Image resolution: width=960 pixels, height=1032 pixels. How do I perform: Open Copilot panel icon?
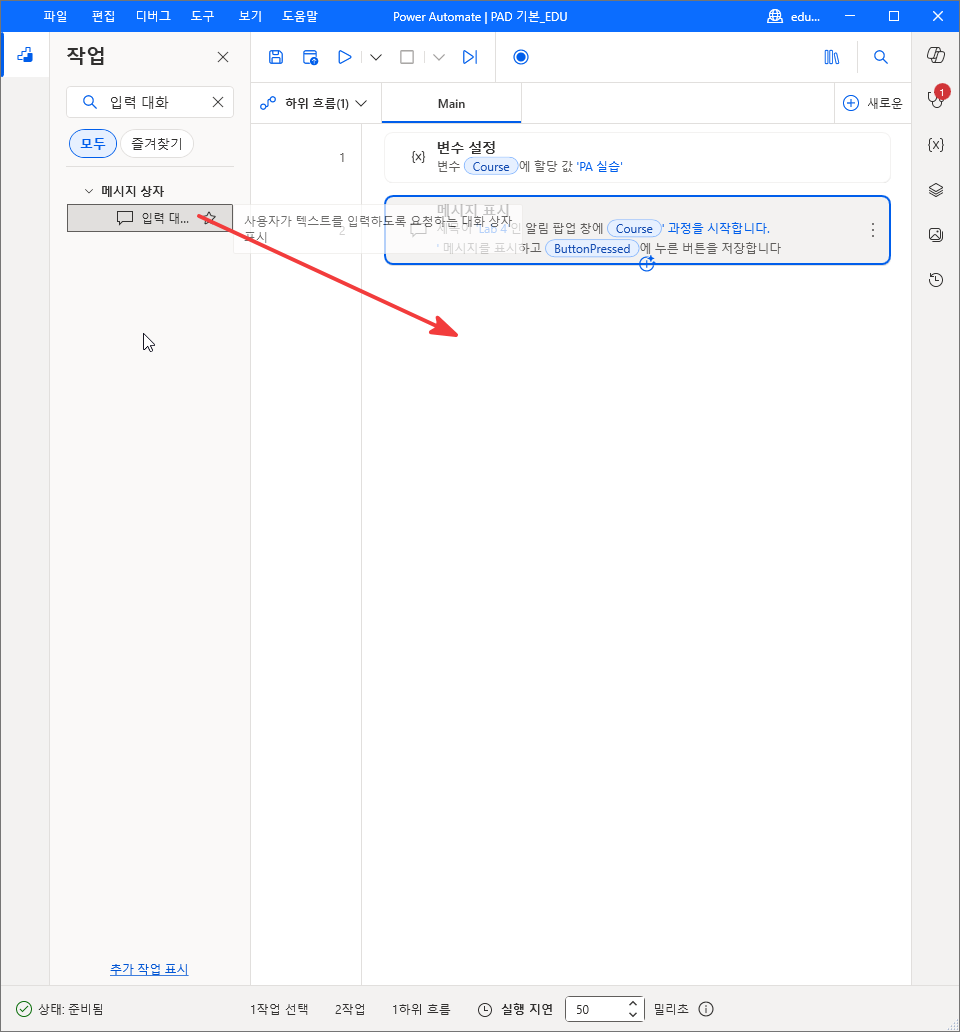click(936, 55)
